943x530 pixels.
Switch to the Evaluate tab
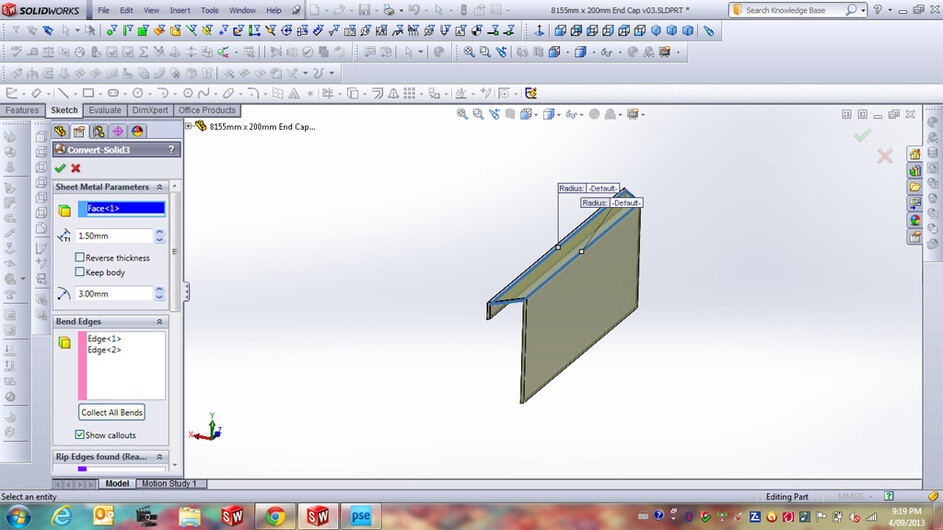coord(104,110)
